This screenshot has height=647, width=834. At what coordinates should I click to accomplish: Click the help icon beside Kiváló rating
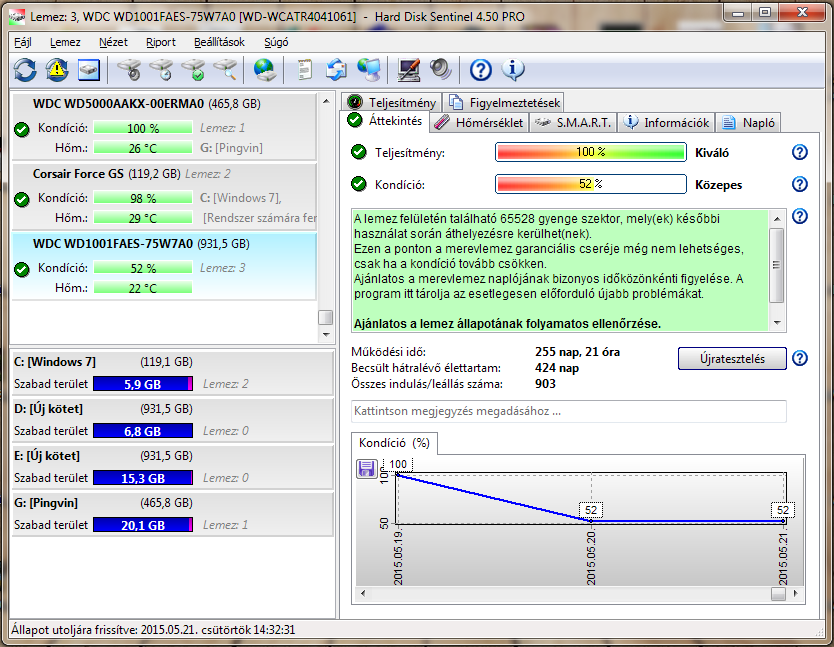800,153
